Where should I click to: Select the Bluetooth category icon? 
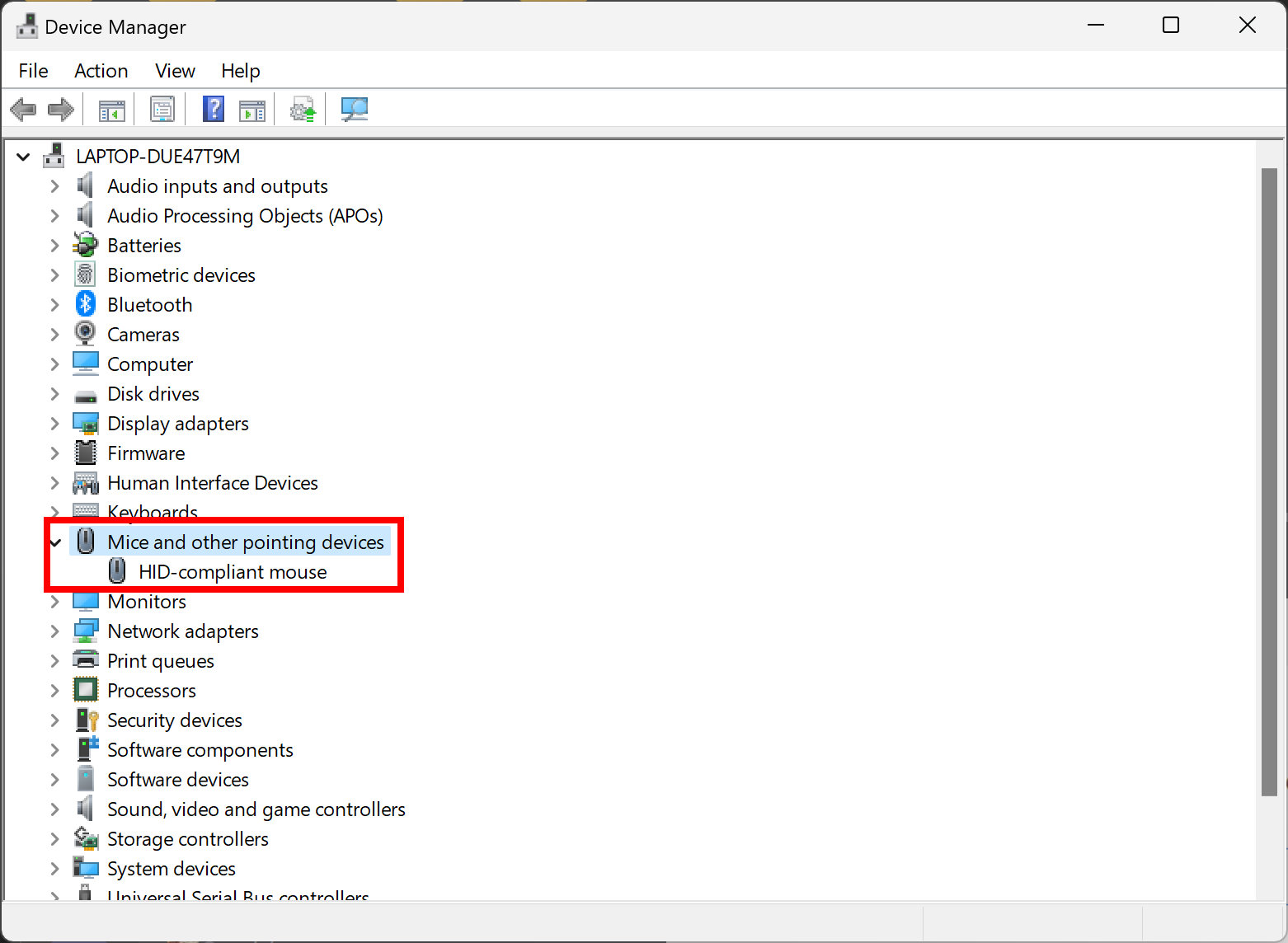86,304
